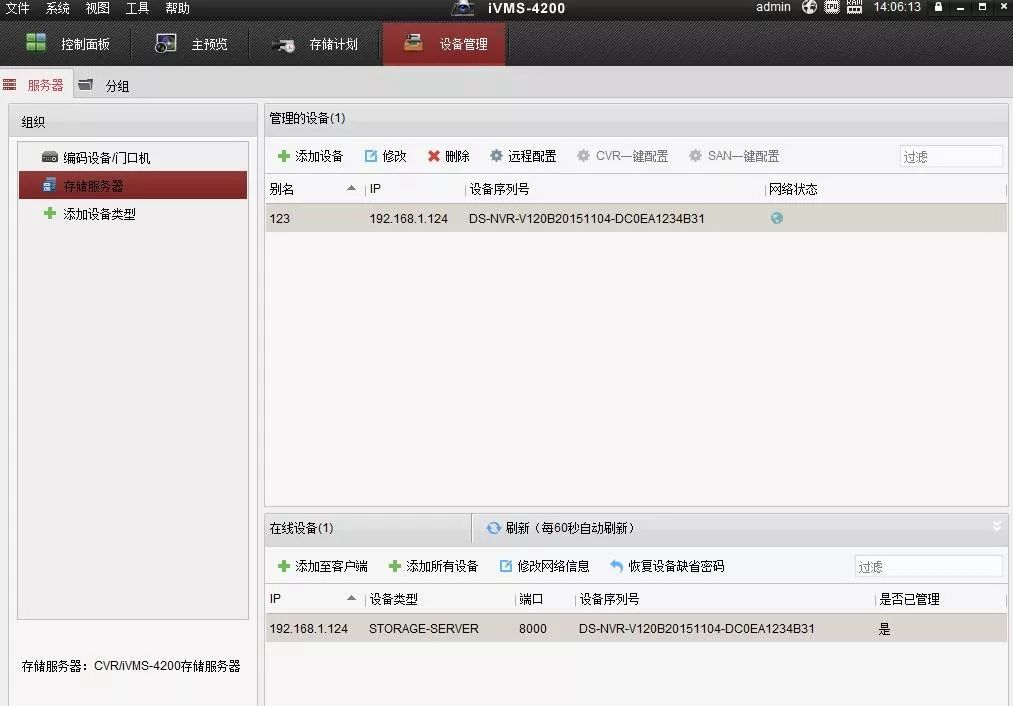Viewport: 1013px width, 706px height.
Task: Click the admin user label
Action: [773, 7]
